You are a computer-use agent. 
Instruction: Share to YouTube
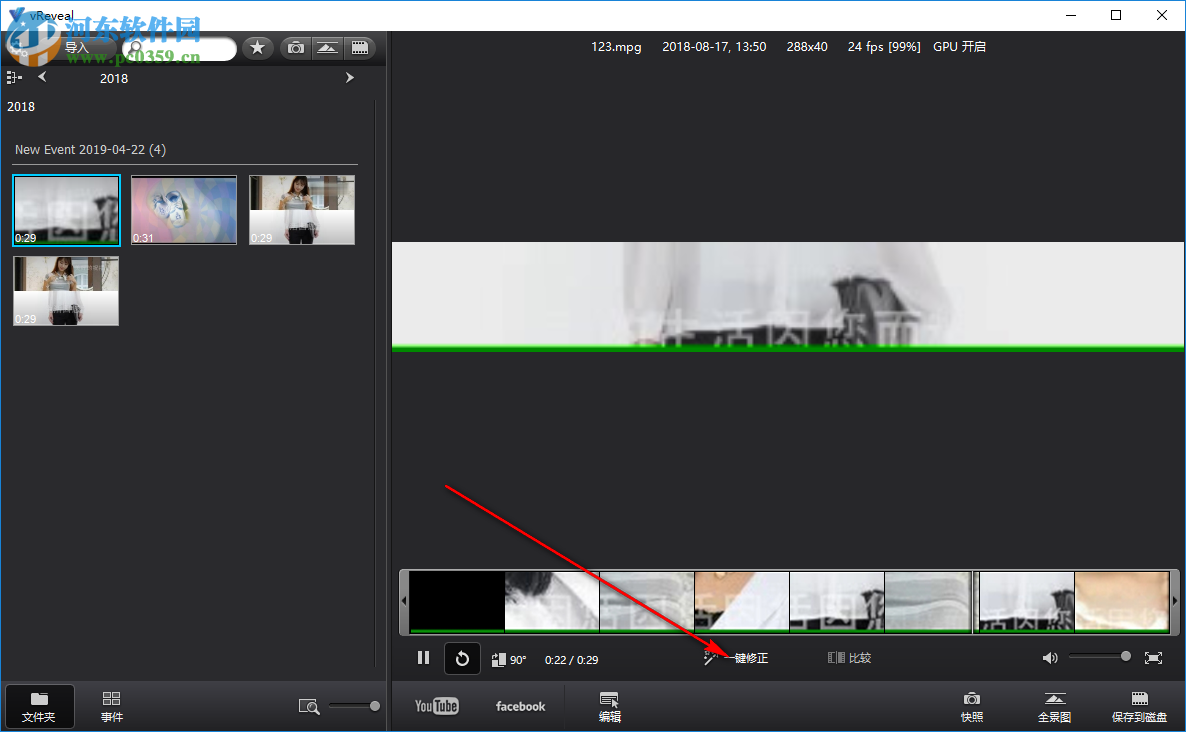click(436, 706)
